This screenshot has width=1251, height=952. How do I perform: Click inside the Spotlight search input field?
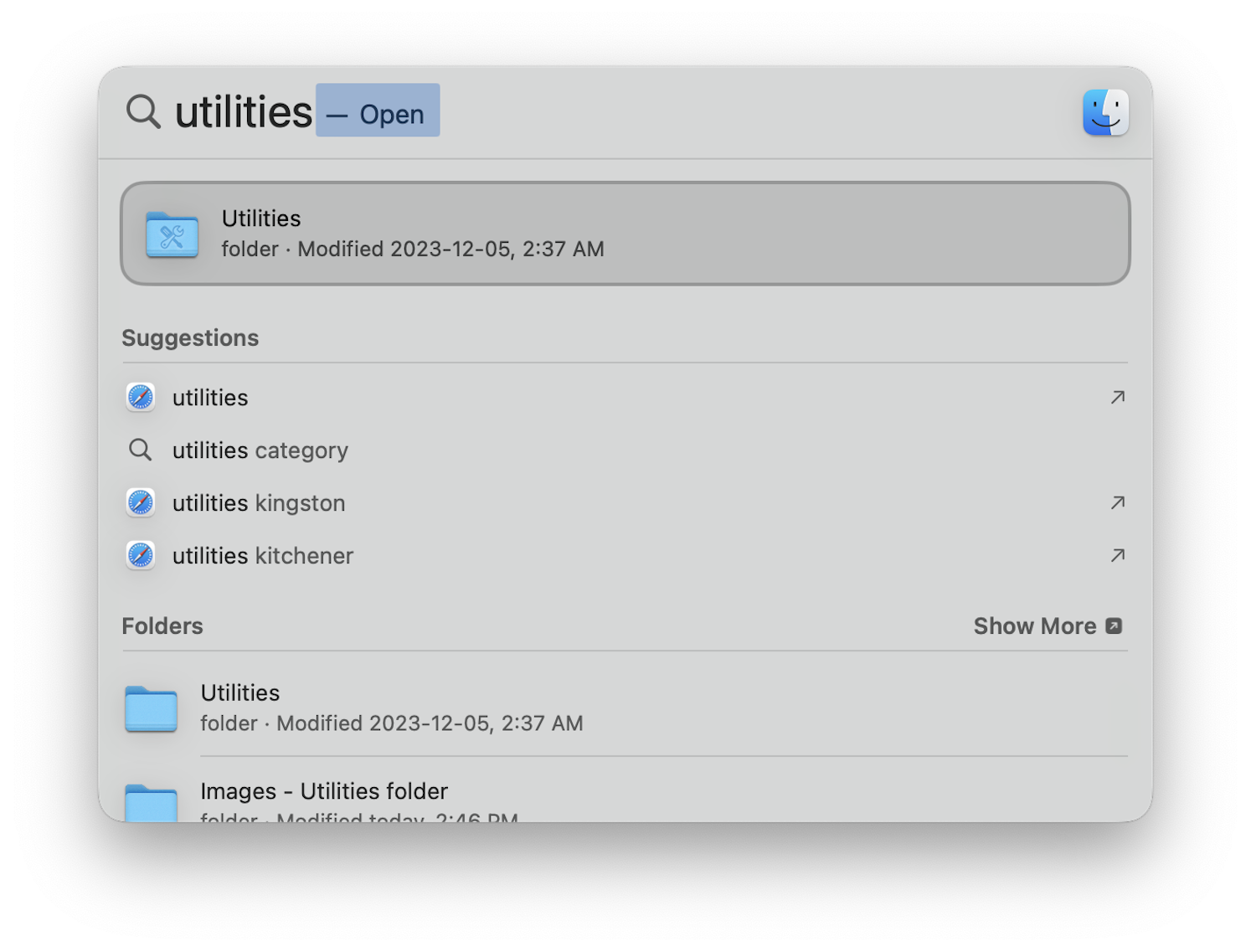(243, 111)
